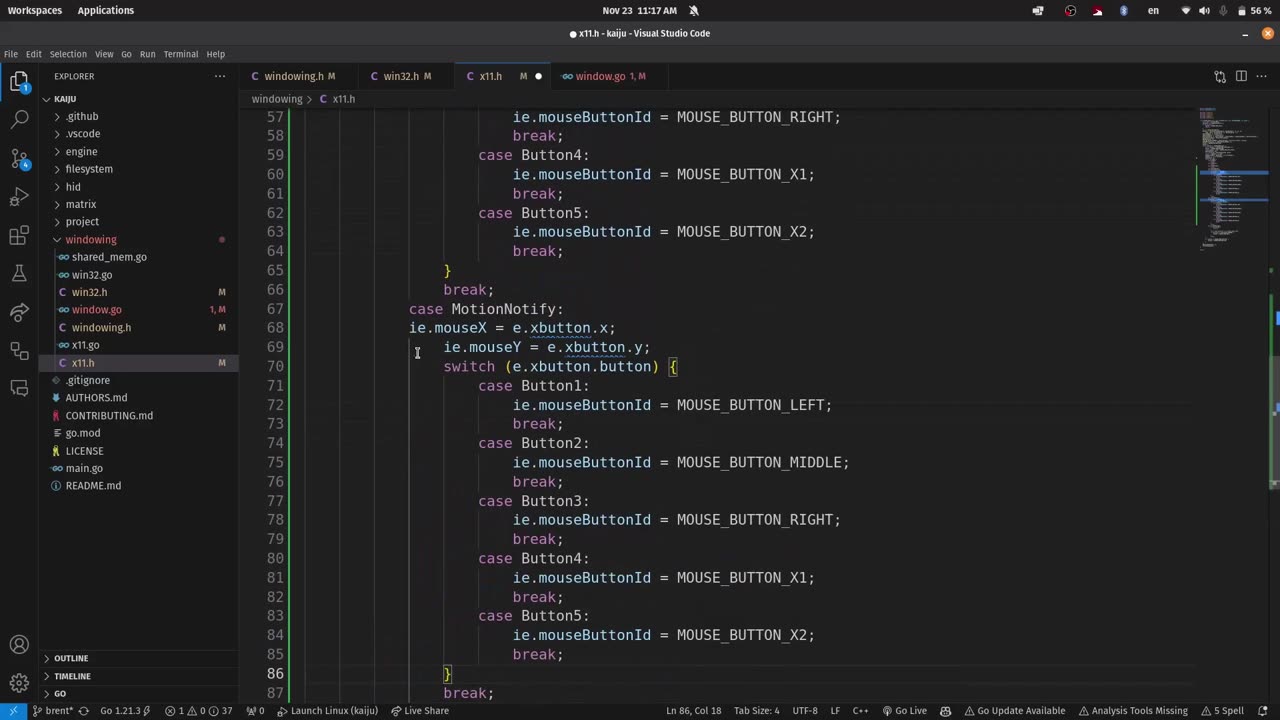The width and height of the screenshot is (1280, 720).
Task: Click the Go 1.21.3 version status item
Action: point(125,711)
